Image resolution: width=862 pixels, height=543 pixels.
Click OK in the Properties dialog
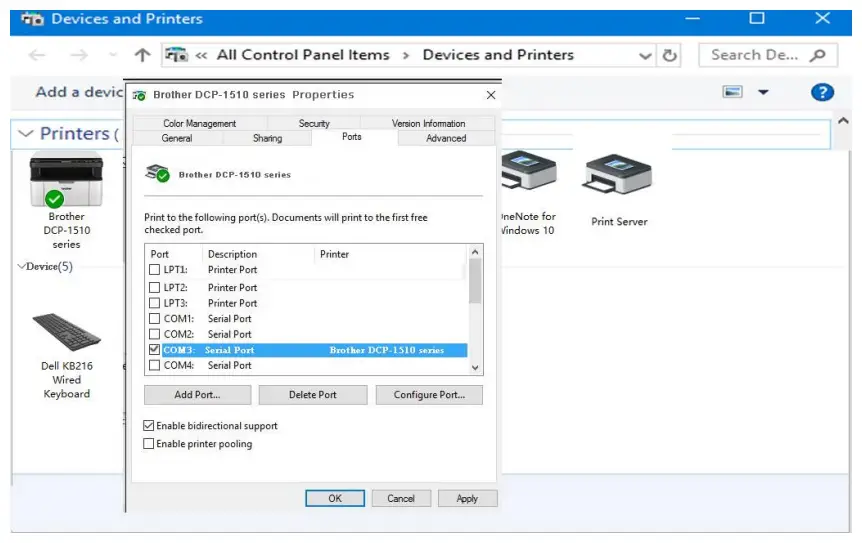point(335,498)
